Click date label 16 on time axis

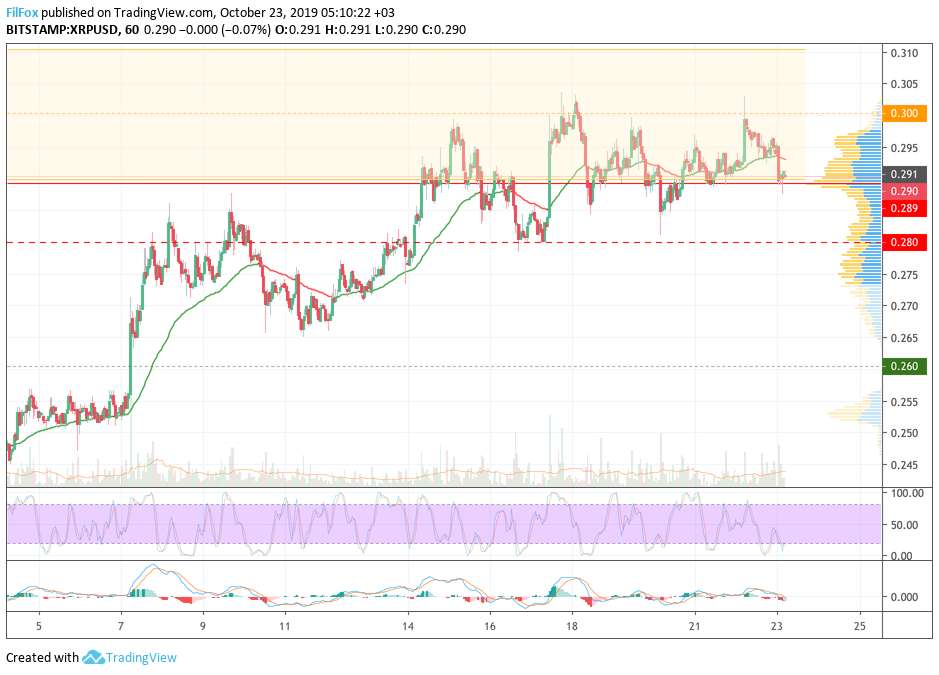pos(490,626)
